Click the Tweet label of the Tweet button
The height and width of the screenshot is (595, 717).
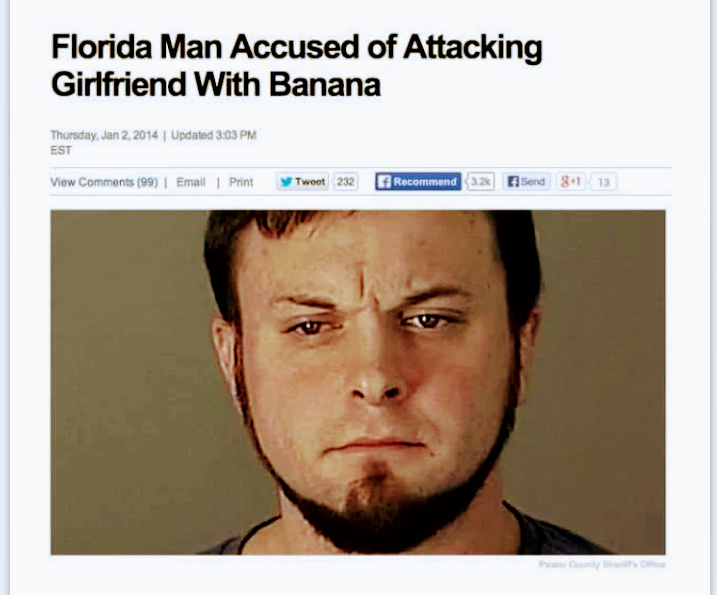[x=310, y=182]
